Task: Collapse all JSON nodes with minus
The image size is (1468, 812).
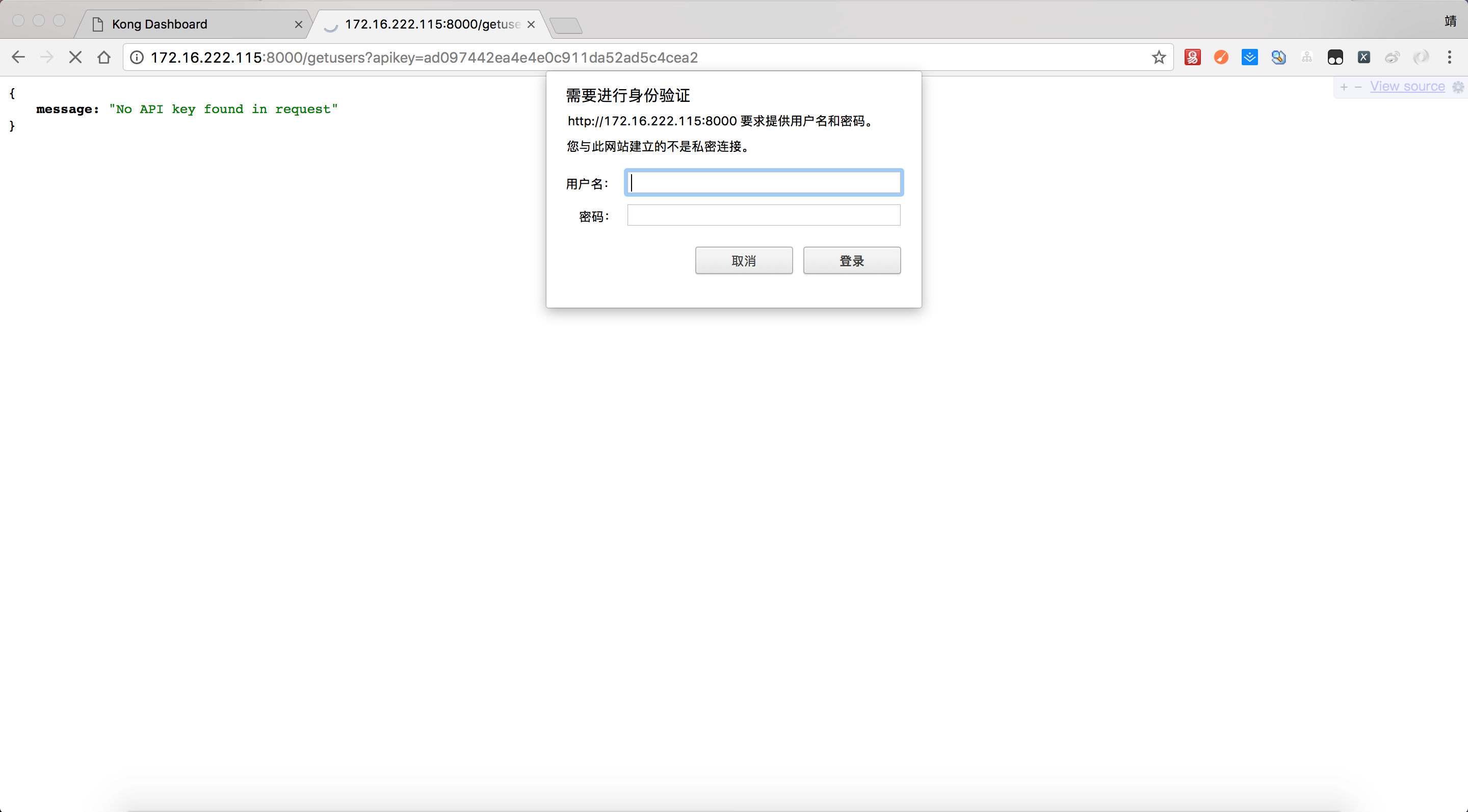Action: [1358, 87]
